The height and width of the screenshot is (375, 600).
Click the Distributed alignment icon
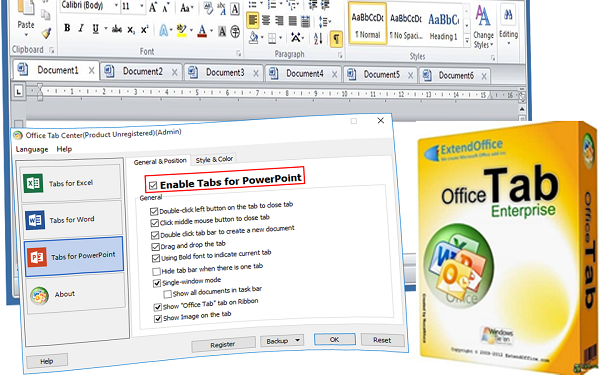(x=305, y=21)
